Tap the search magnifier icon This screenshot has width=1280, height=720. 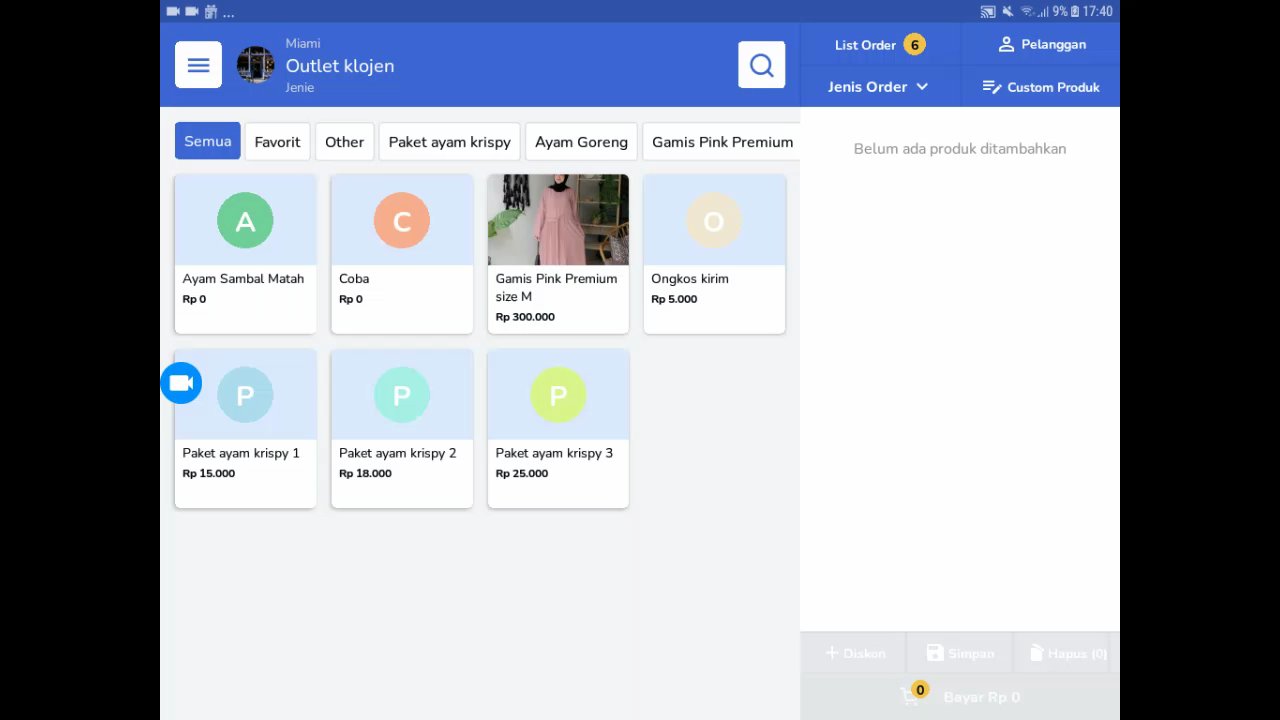[x=761, y=65]
